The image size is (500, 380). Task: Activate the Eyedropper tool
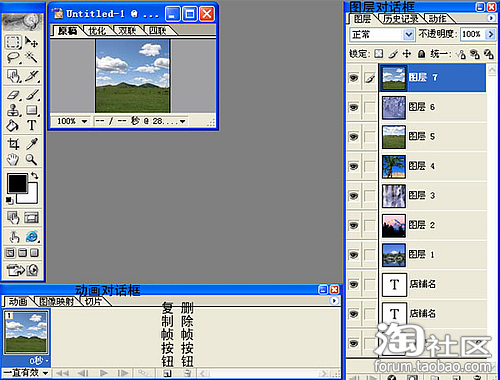[32, 144]
